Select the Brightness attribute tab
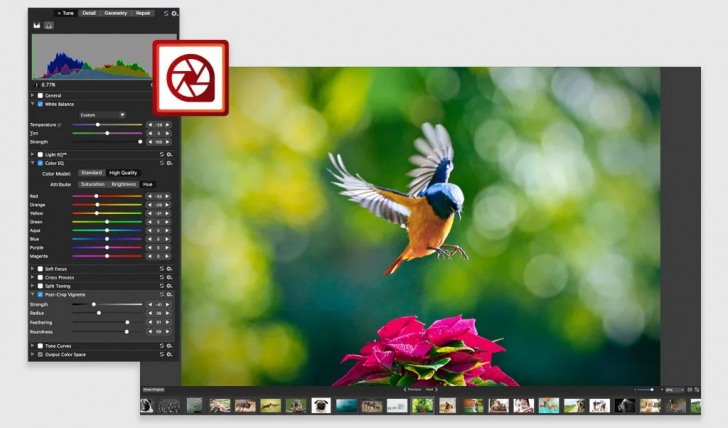 tap(124, 184)
